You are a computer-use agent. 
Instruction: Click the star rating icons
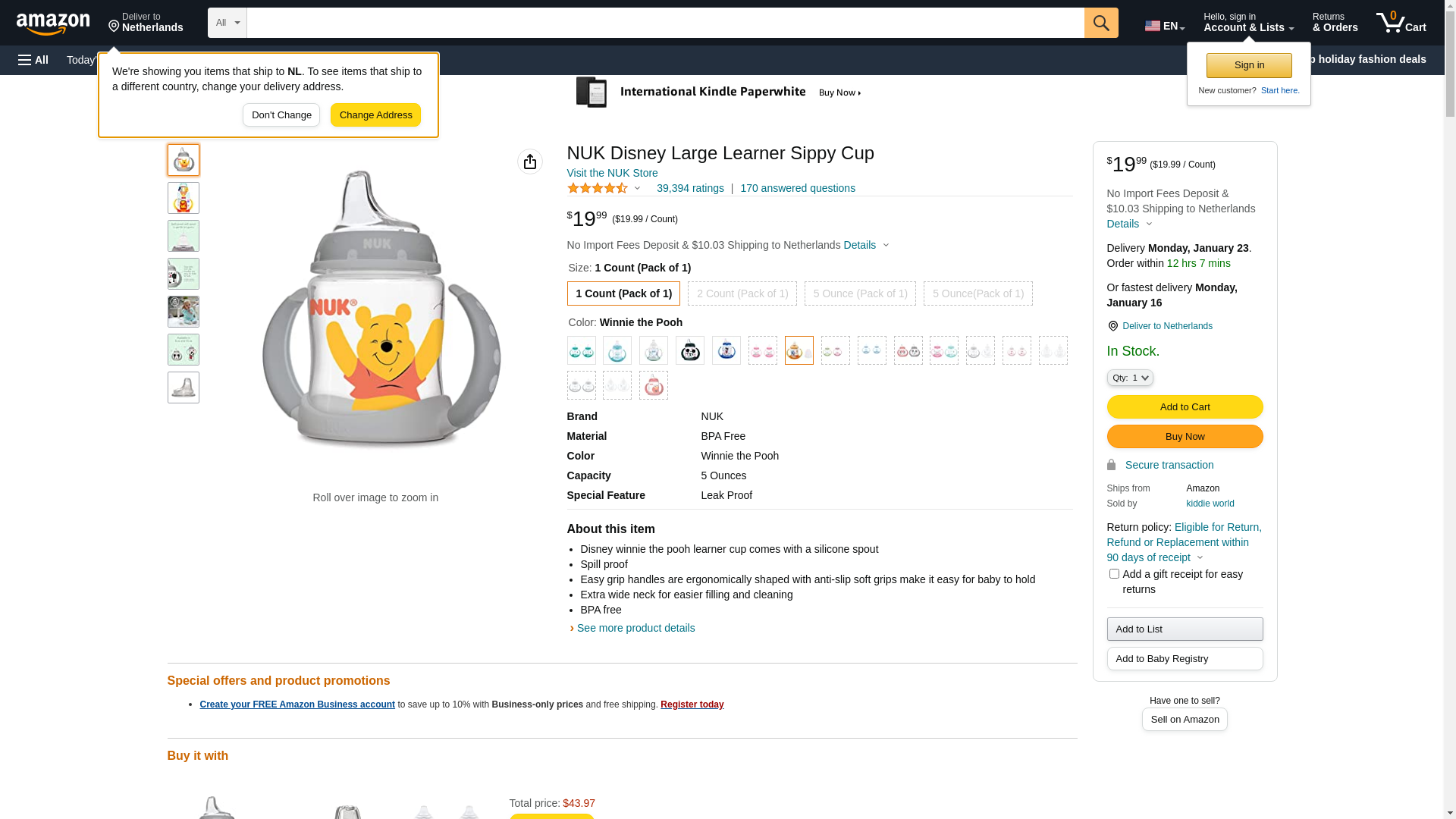[x=598, y=188]
